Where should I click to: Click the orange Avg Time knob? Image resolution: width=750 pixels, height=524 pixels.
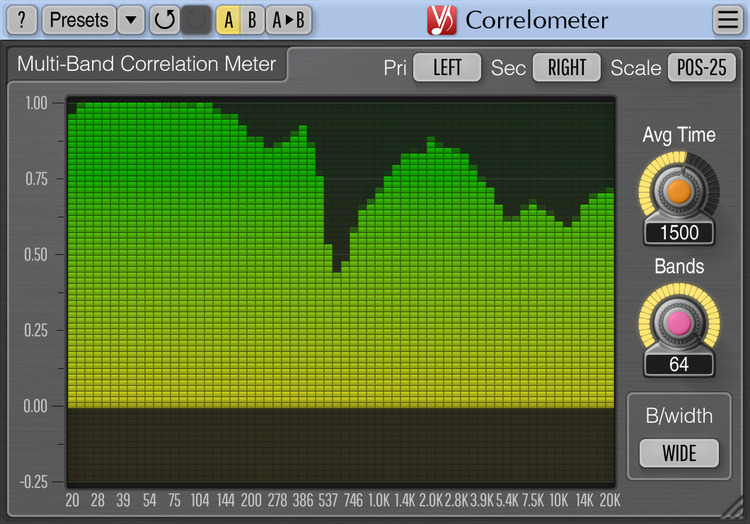click(x=679, y=191)
